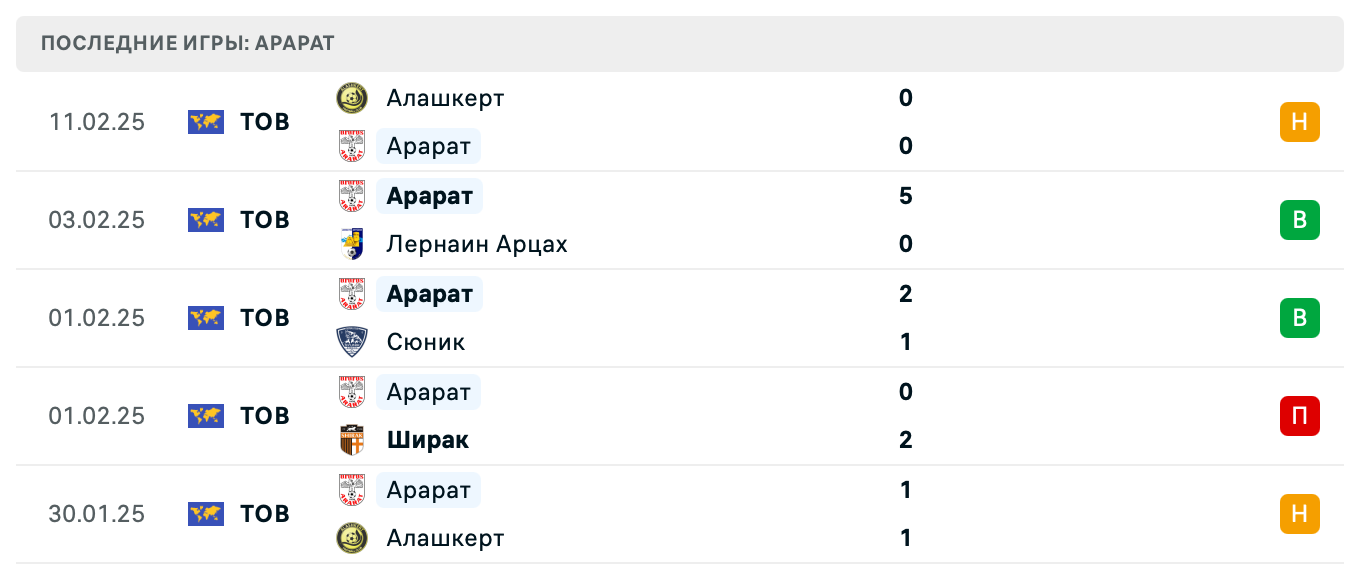Click the yellow Н result badge for the Алашкерт draw
The image size is (1360, 584).
click(1299, 122)
